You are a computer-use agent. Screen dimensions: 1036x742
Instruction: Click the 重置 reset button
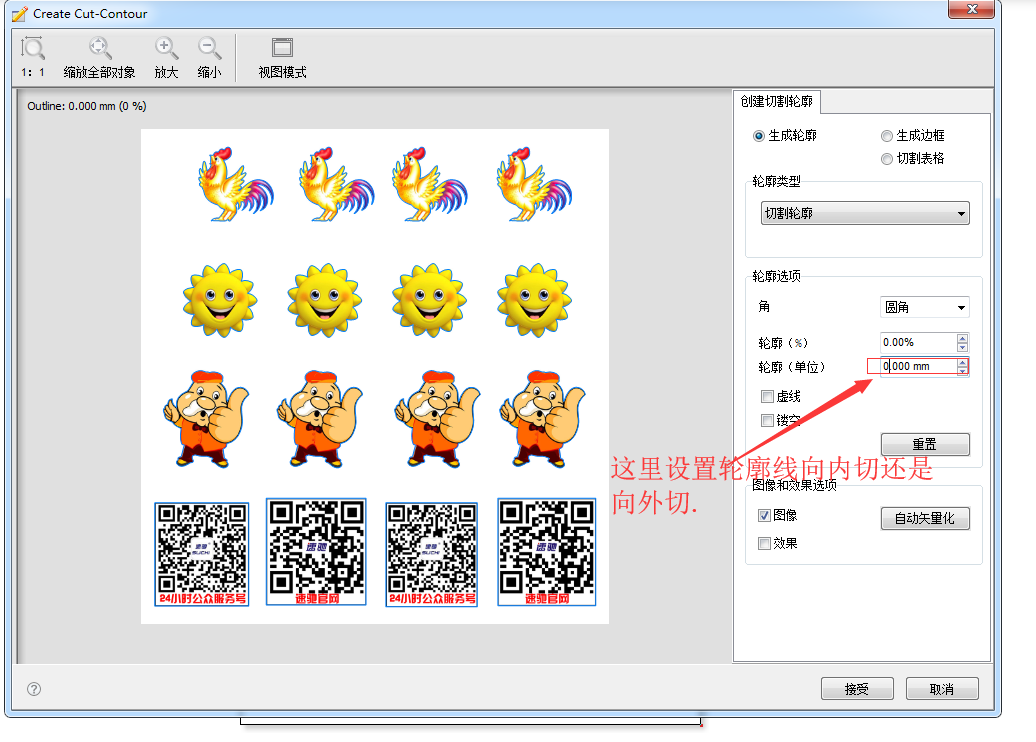925,445
